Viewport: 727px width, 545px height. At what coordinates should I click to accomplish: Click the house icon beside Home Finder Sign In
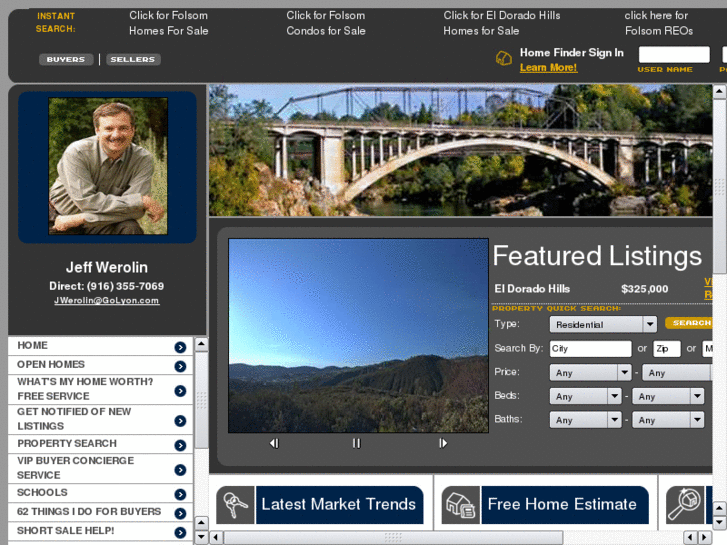point(504,58)
